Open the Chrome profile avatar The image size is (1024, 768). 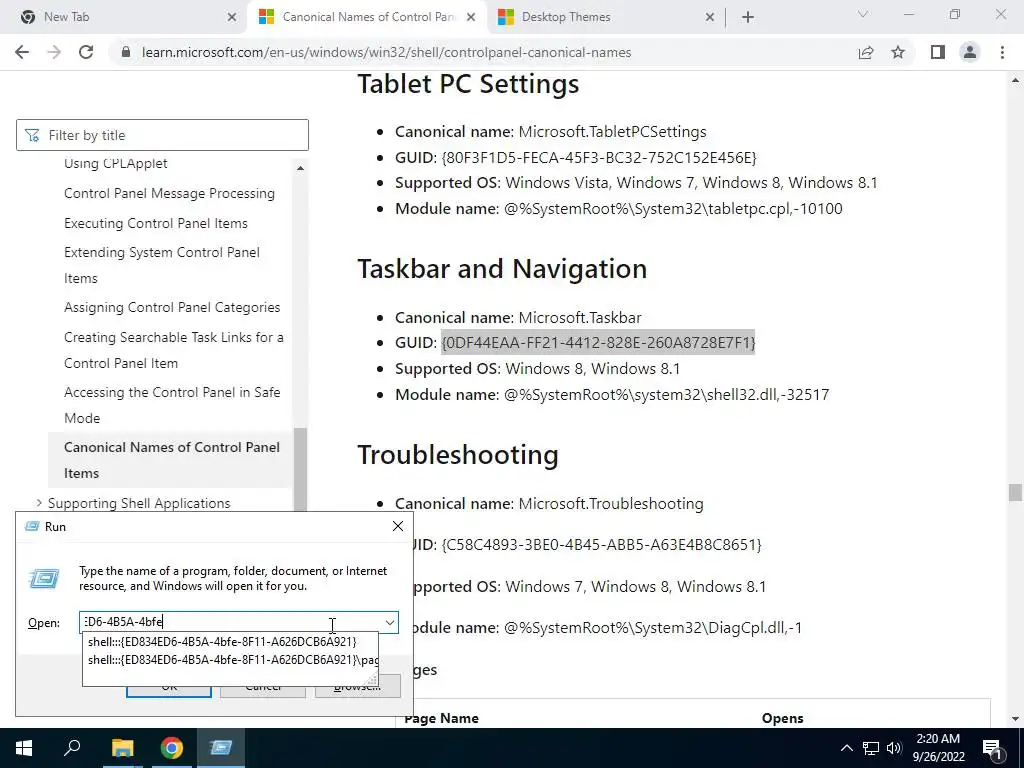pos(970,52)
